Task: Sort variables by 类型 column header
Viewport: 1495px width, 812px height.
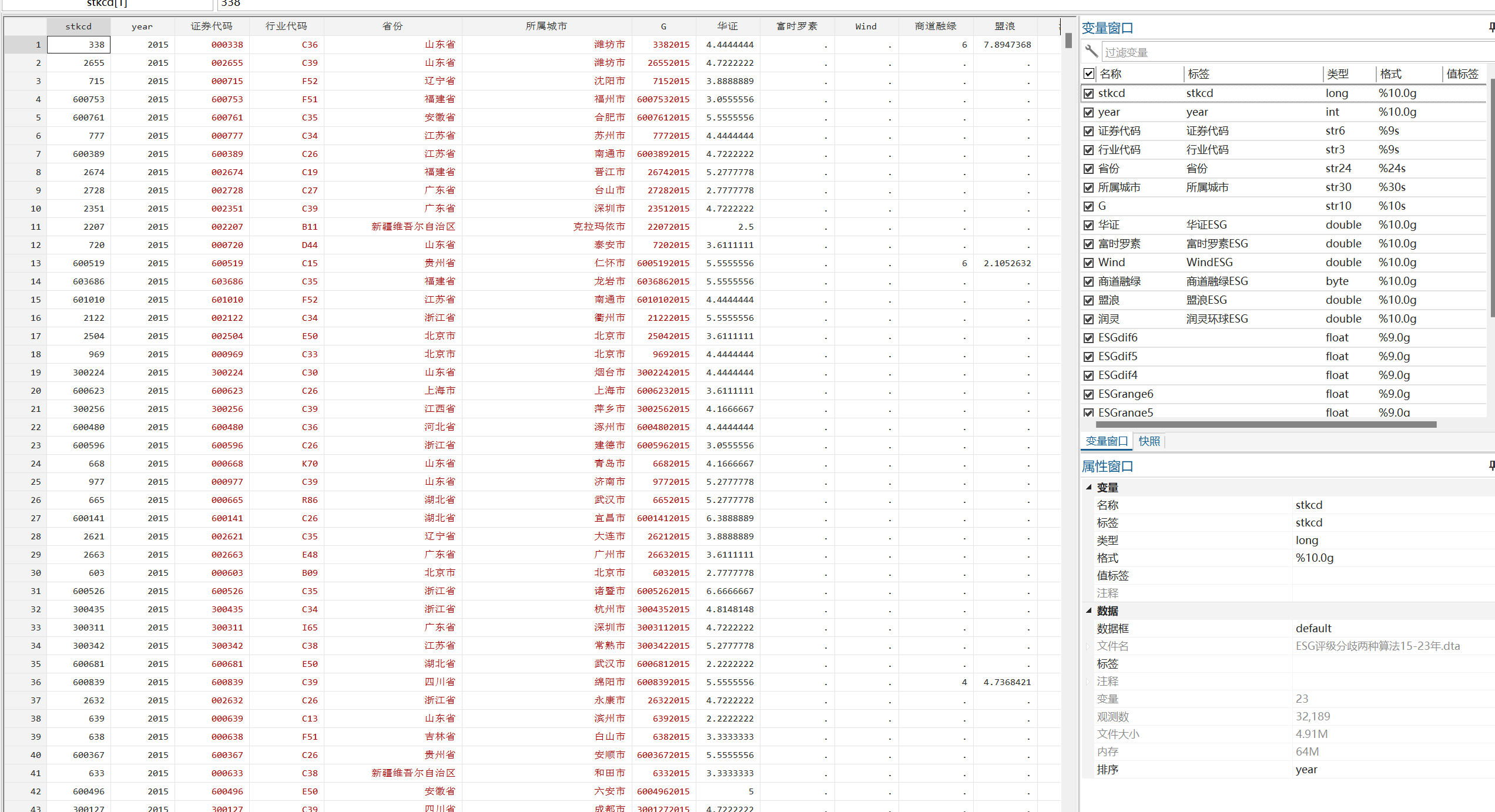Action: [1338, 74]
